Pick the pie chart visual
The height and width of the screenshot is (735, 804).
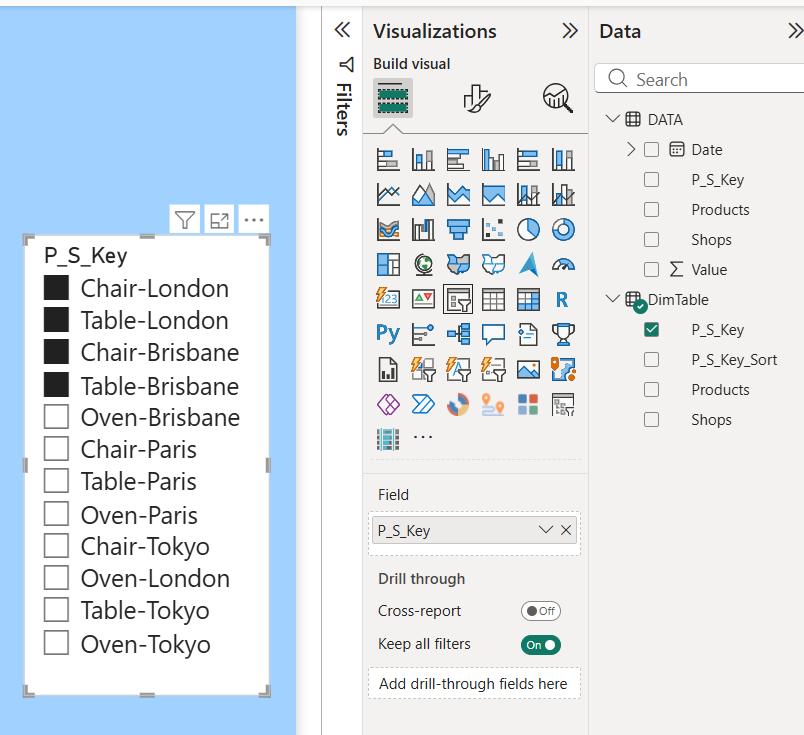coord(528,230)
